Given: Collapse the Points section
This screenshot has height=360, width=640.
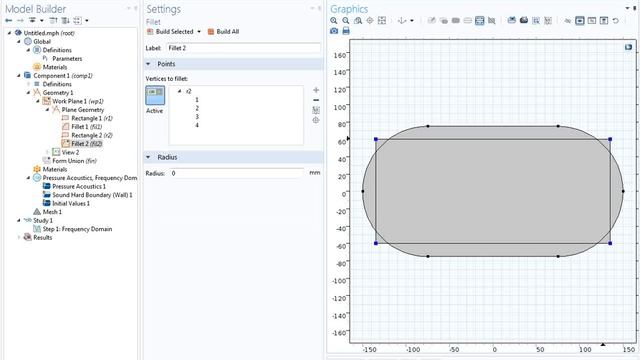Looking at the screenshot, I should pos(149,64).
